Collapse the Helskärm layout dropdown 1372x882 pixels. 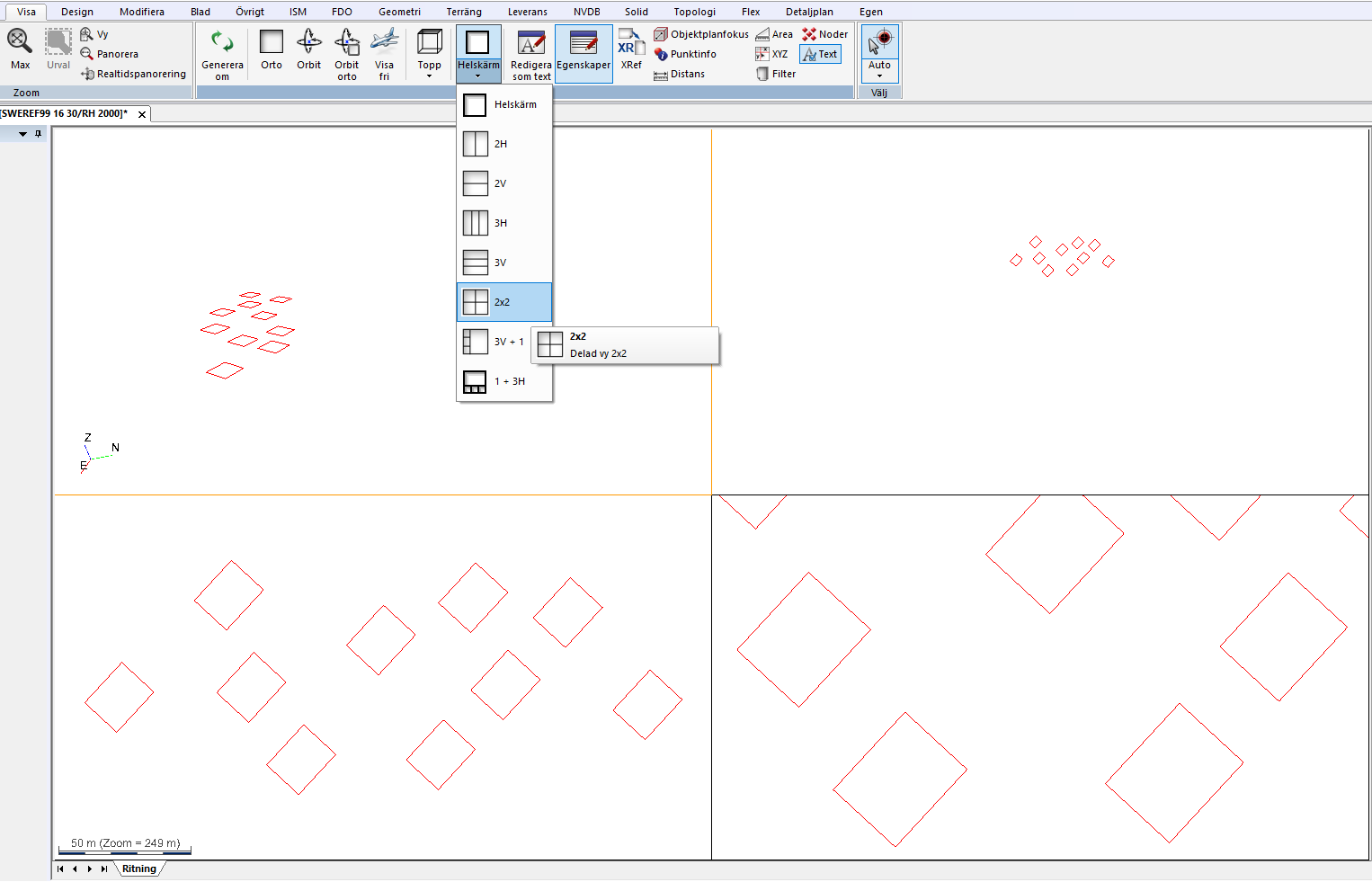[477, 76]
